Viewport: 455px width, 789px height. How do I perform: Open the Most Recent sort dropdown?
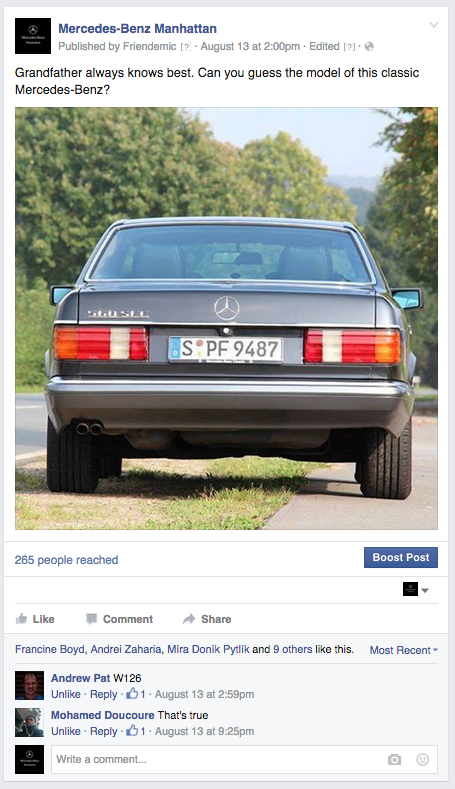tap(404, 650)
